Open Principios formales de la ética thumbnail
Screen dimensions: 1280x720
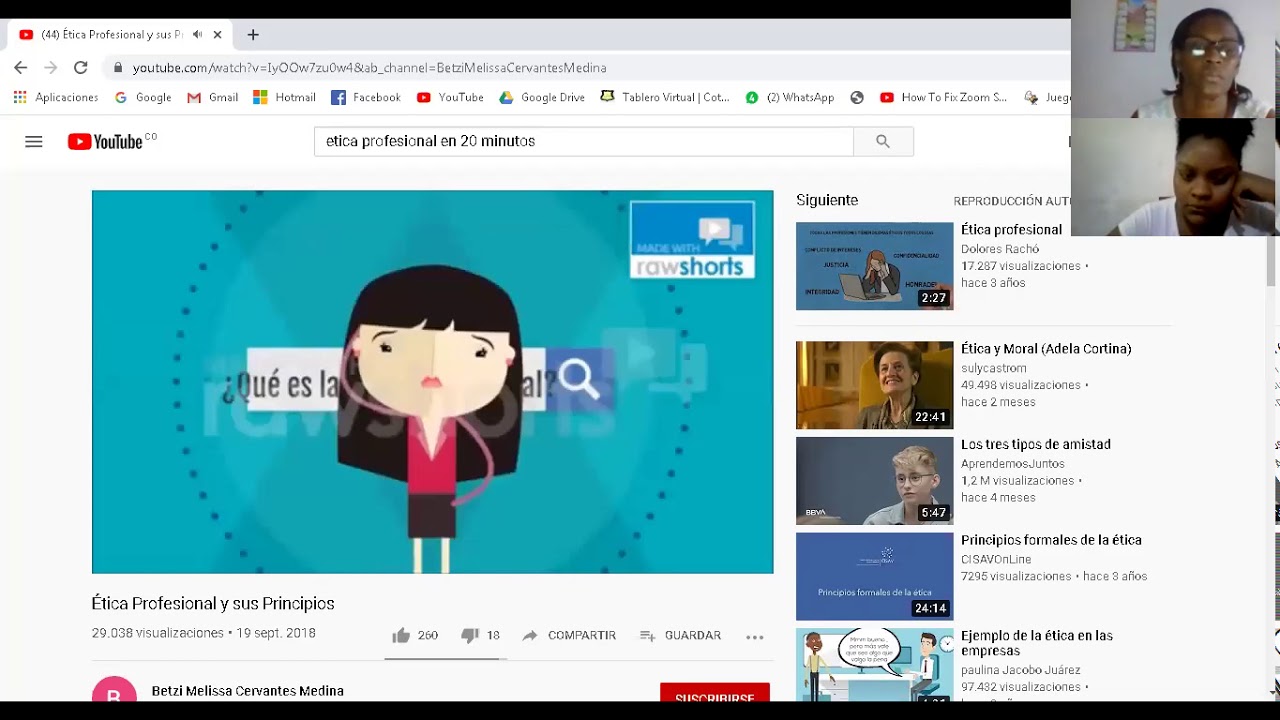[875, 576]
